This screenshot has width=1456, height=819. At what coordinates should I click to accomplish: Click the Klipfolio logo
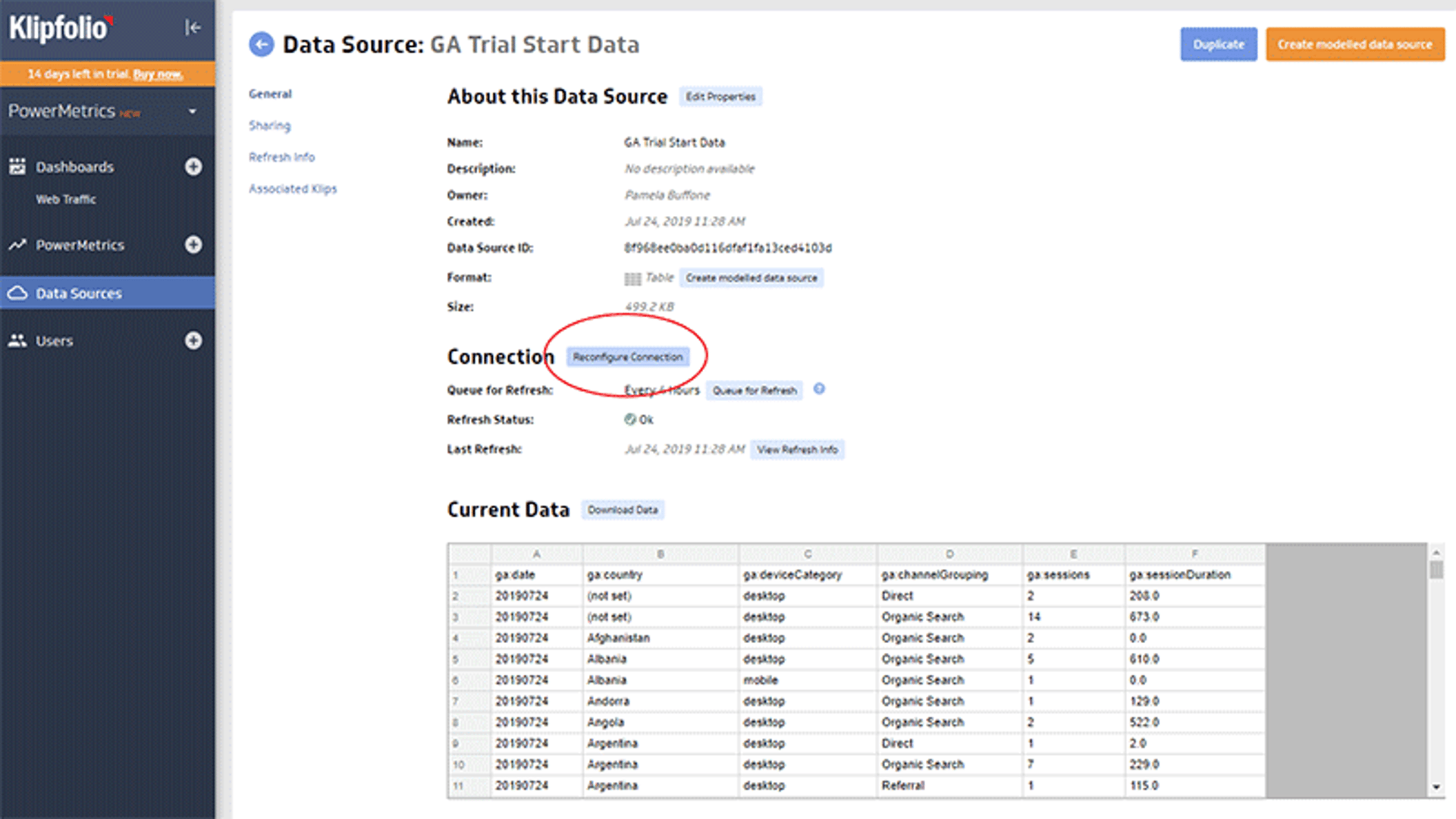click(x=57, y=29)
